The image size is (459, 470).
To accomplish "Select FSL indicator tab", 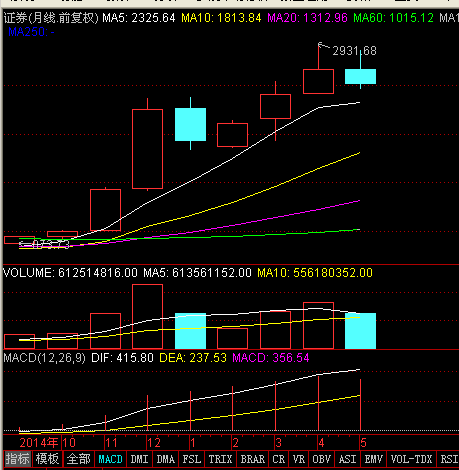I will tap(192, 459).
